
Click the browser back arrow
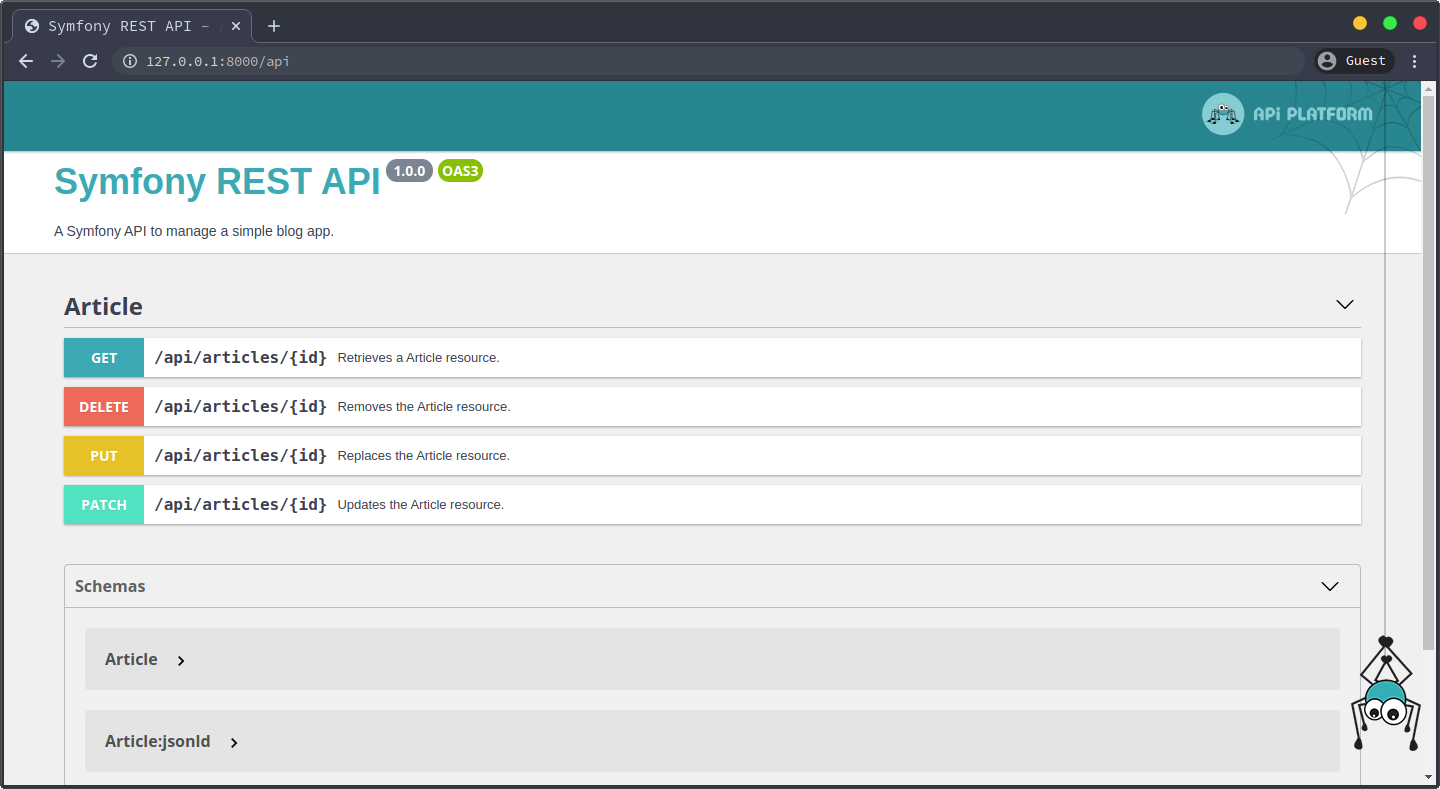tap(27, 61)
